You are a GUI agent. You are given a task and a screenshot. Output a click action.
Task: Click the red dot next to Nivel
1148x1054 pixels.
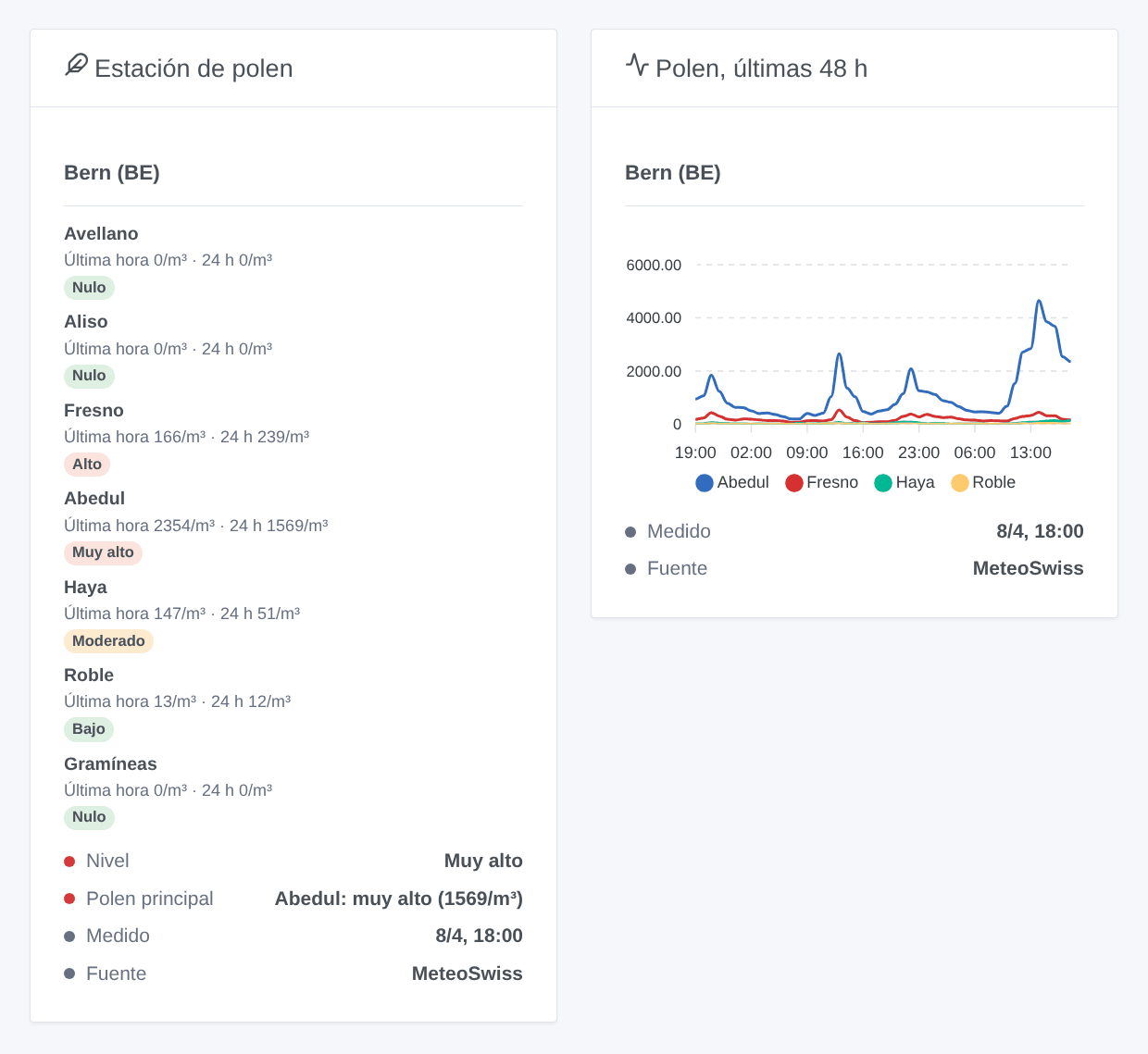coord(69,862)
